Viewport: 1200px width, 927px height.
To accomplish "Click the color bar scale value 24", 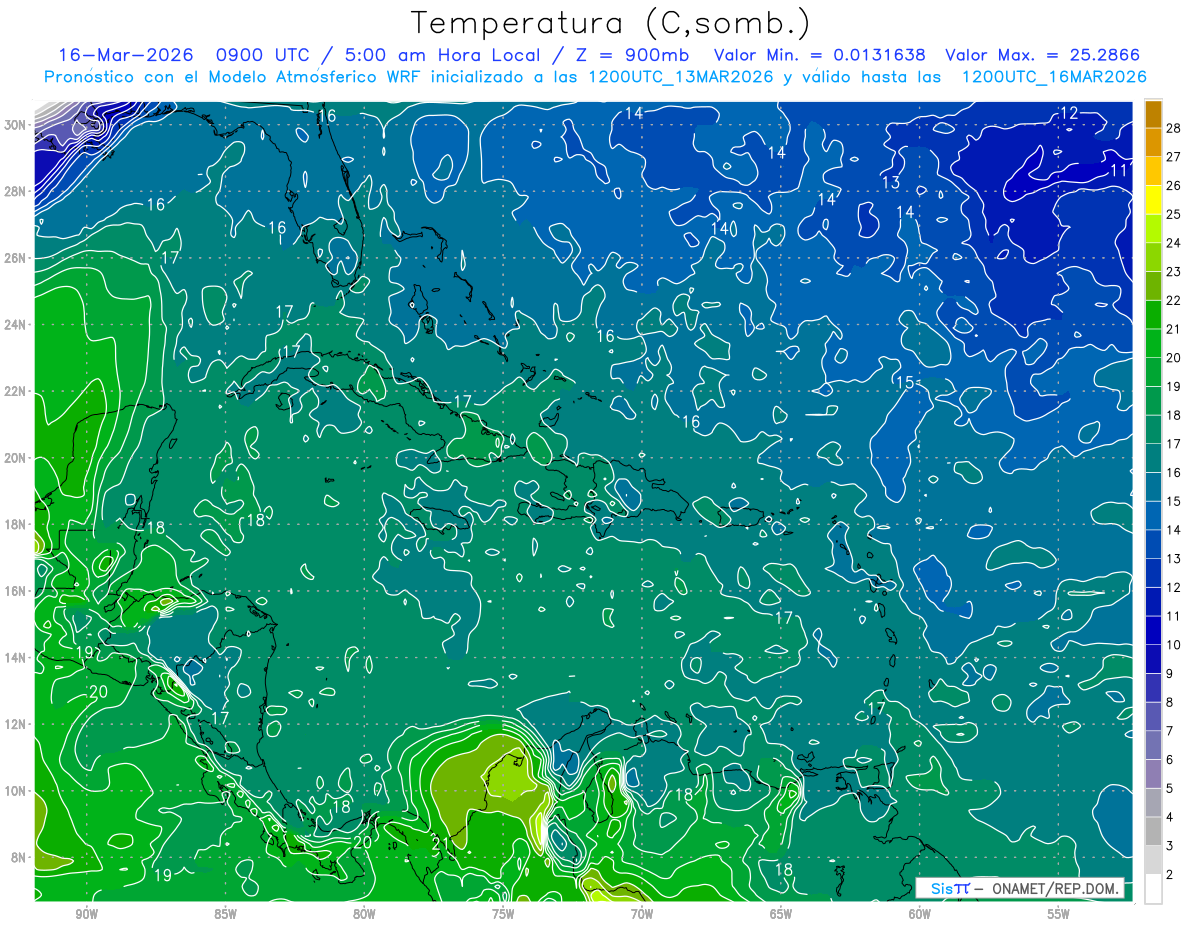I will click(1174, 243).
